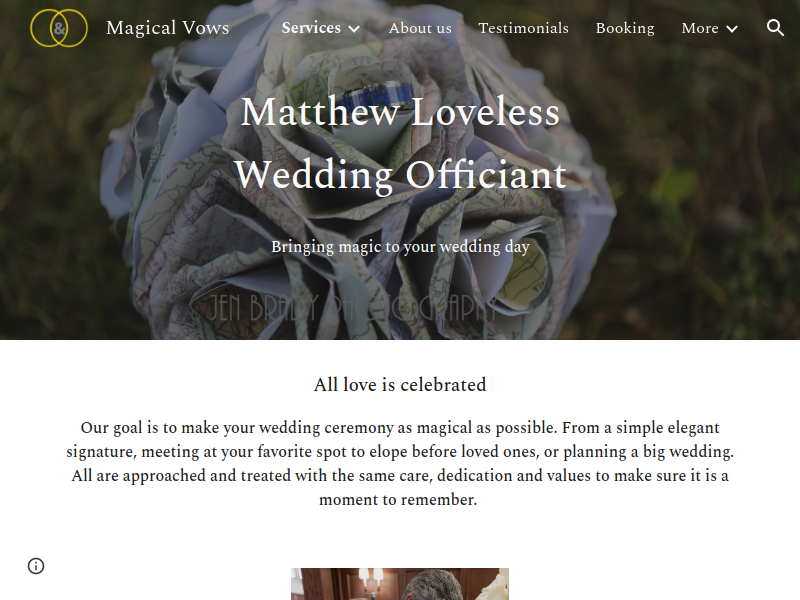This screenshot has height=600, width=800.
Task: Expand the Services chevron arrow
Action: 354,29
